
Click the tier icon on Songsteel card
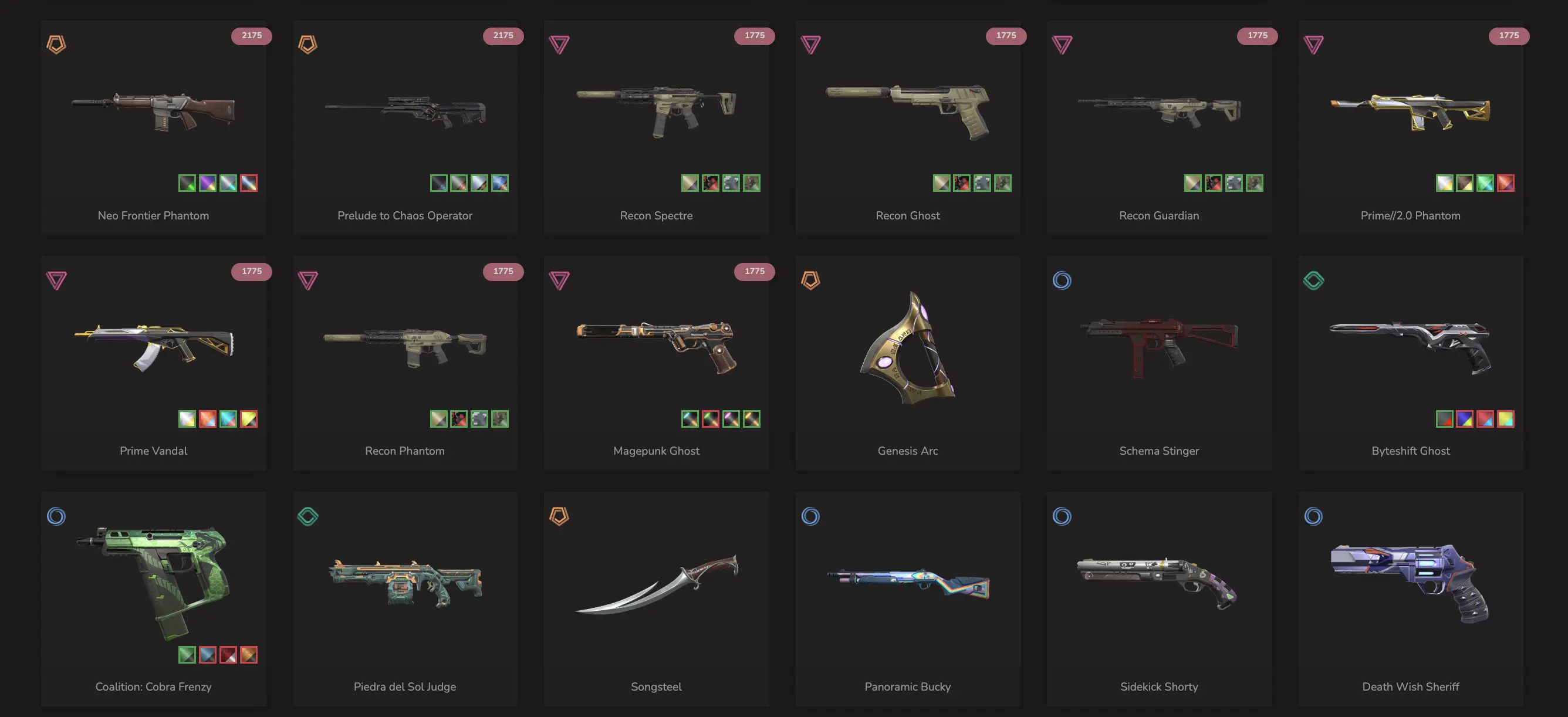click(559, 516)
